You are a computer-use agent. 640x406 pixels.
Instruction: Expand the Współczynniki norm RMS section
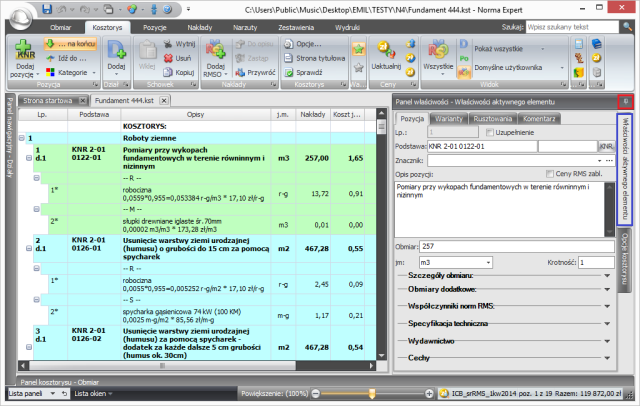click(x=609, y=305)
